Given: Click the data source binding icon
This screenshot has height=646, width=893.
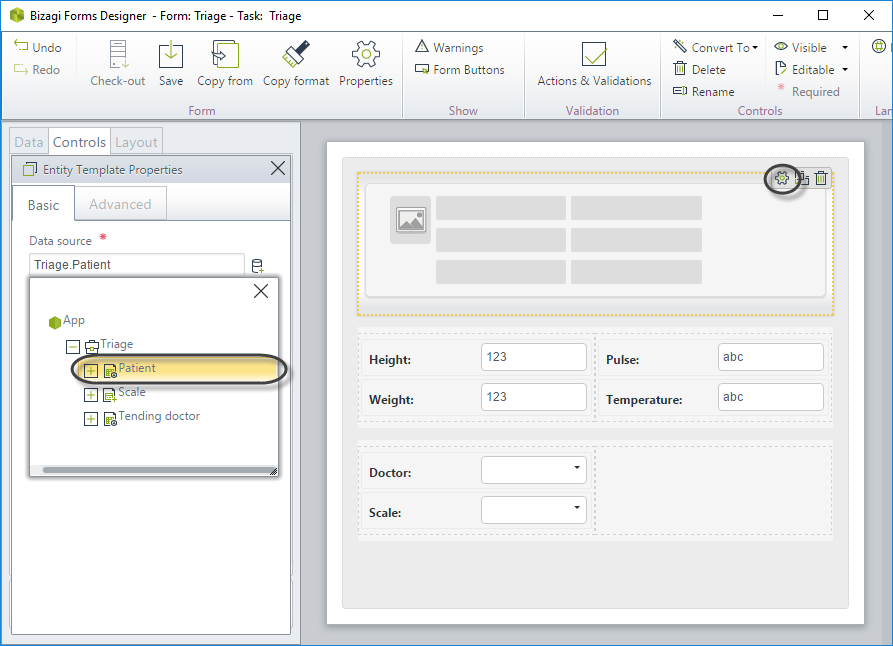Looking at the screenshot, I should [257, 265].
